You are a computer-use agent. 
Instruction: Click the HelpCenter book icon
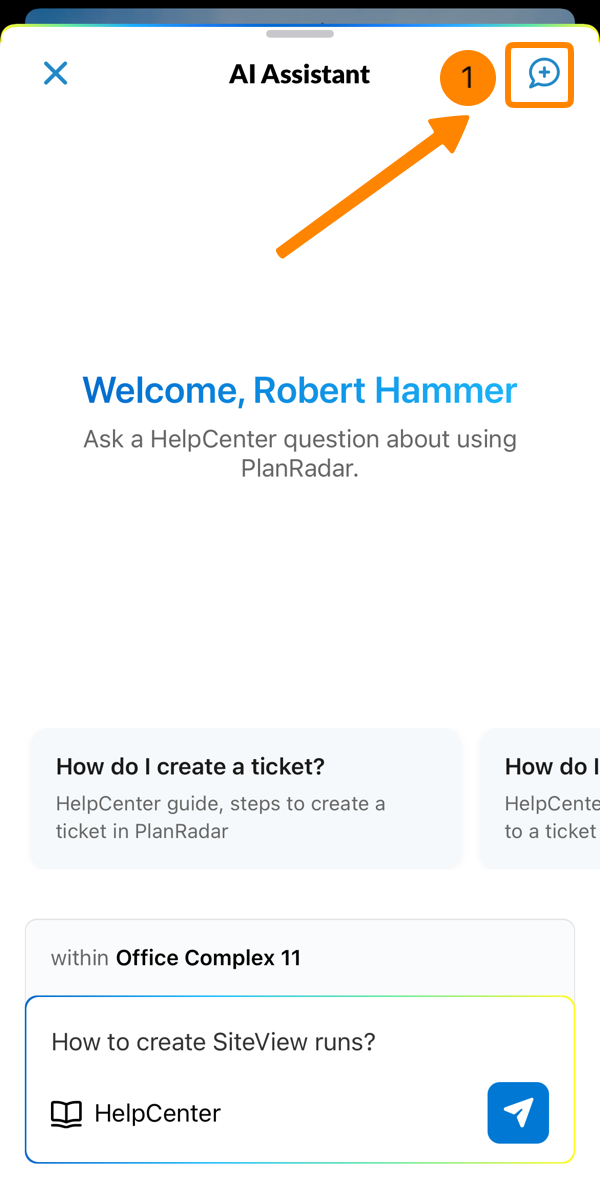pyautogui.click(x=66, y=1113)
